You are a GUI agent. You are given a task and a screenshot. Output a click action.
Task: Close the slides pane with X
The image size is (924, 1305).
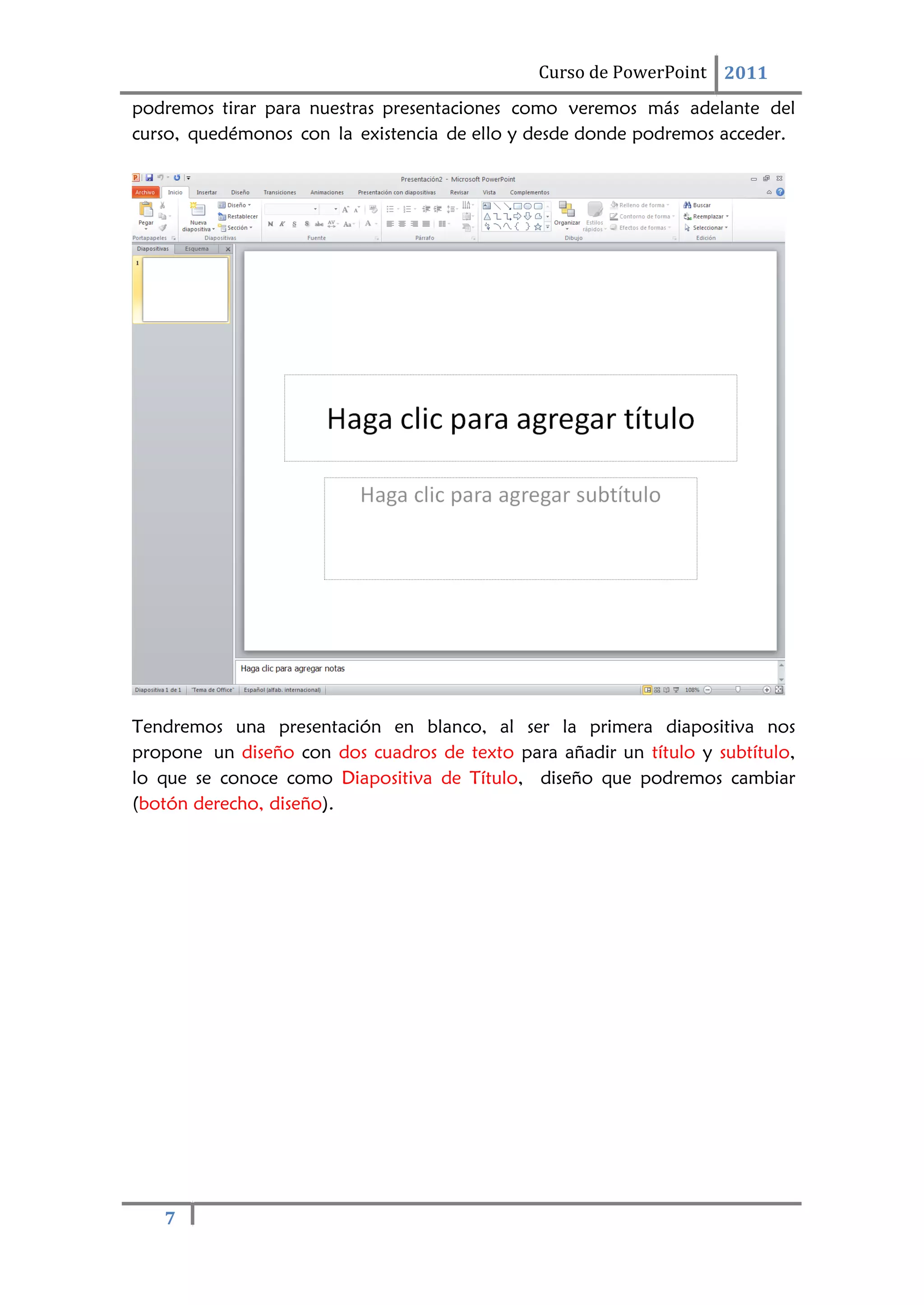click(228, 249)
